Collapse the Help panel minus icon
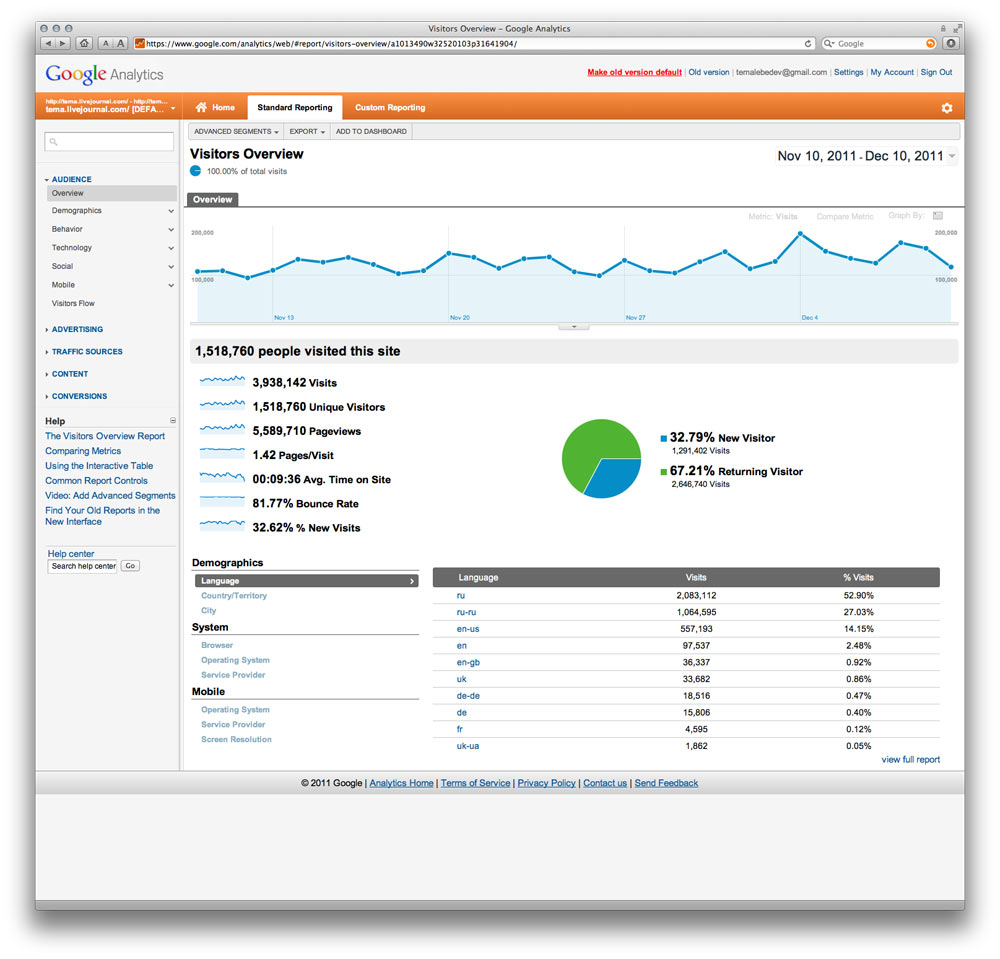 coord(173,421)
